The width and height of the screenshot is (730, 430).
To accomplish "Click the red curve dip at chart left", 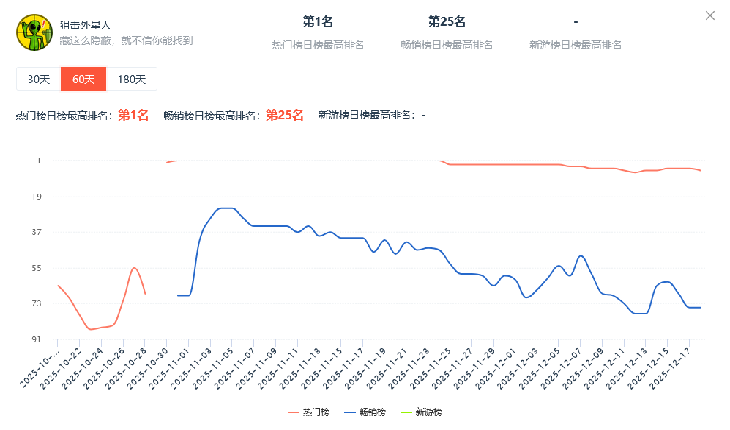I will coord(90,328).
